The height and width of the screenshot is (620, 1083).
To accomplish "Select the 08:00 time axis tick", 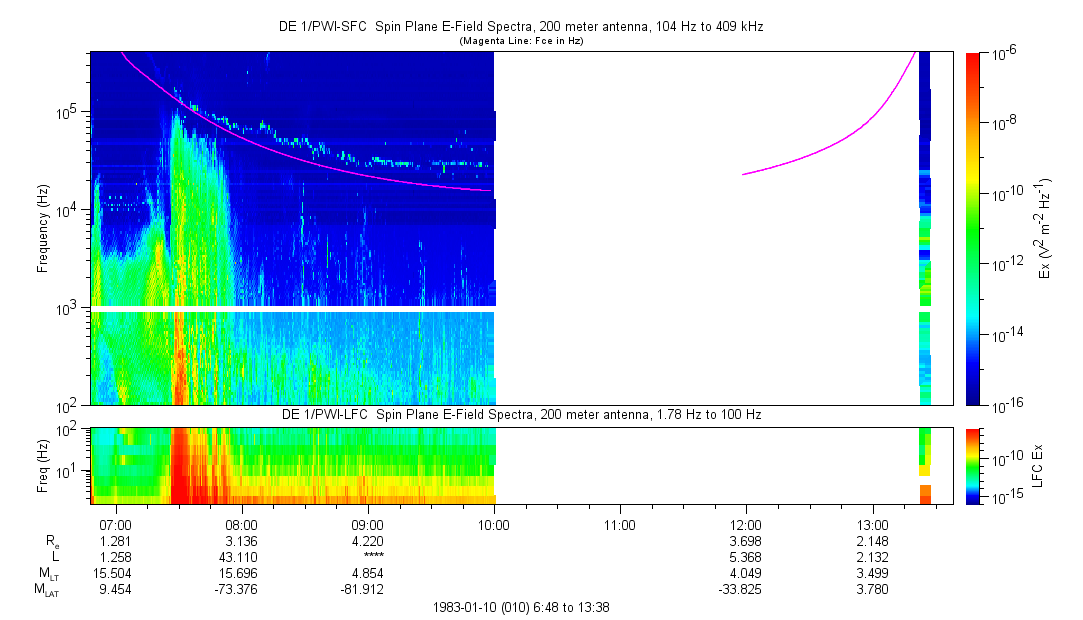I will pyautogui.click(x=242, y=524).
